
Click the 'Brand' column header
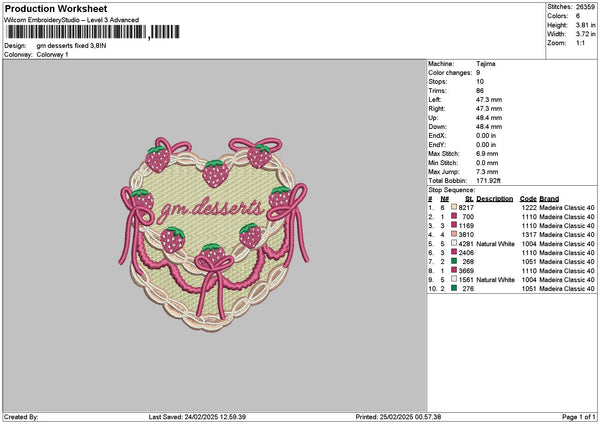coord(549,199)
